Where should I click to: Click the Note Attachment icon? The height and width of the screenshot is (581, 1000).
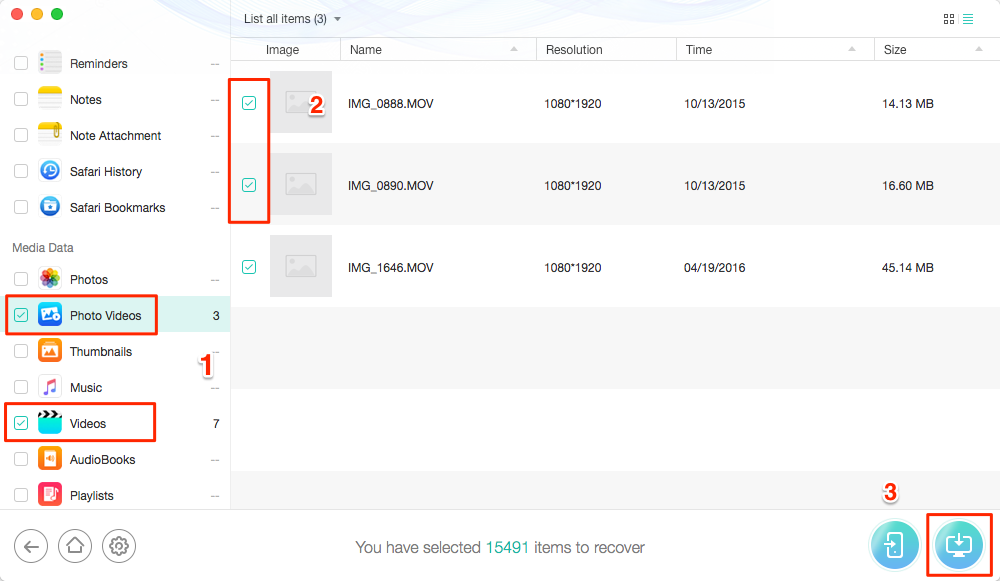click(50, 135)
